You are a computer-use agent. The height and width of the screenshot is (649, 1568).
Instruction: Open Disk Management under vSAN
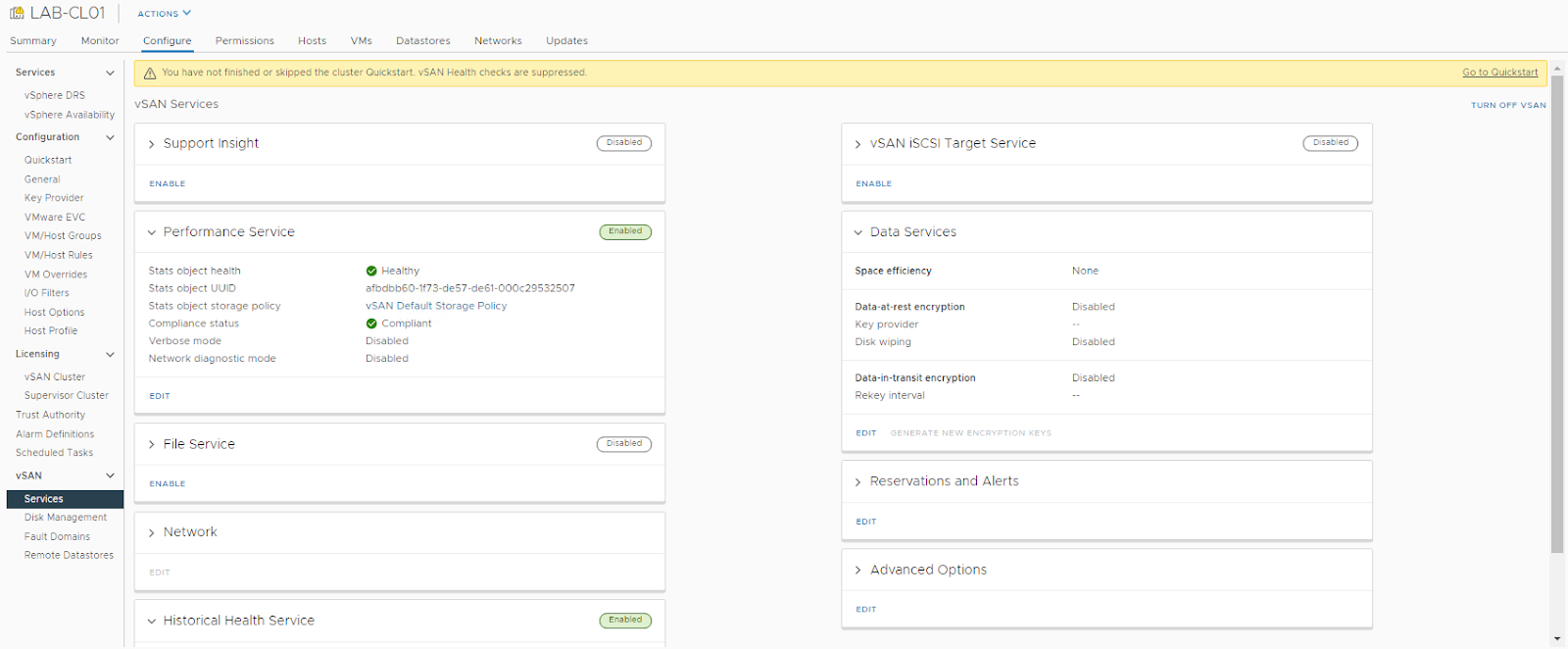point(66,518)
